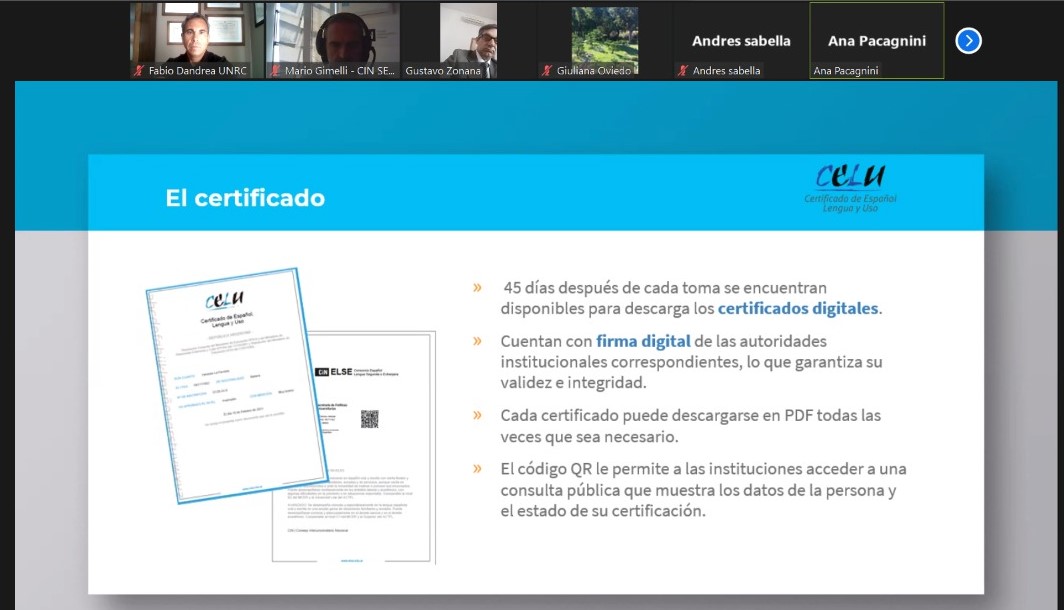The height and width of the screenshot is (610, 1064).
Task: Click muted microphone icon beside Fabio Dandrea UNRC
Action: (139, 71)
